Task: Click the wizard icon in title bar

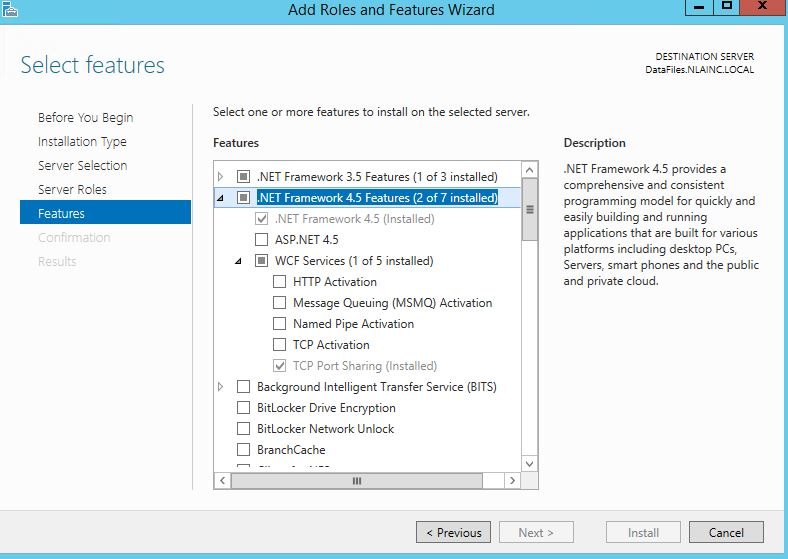Action: (x=9, y=9)
